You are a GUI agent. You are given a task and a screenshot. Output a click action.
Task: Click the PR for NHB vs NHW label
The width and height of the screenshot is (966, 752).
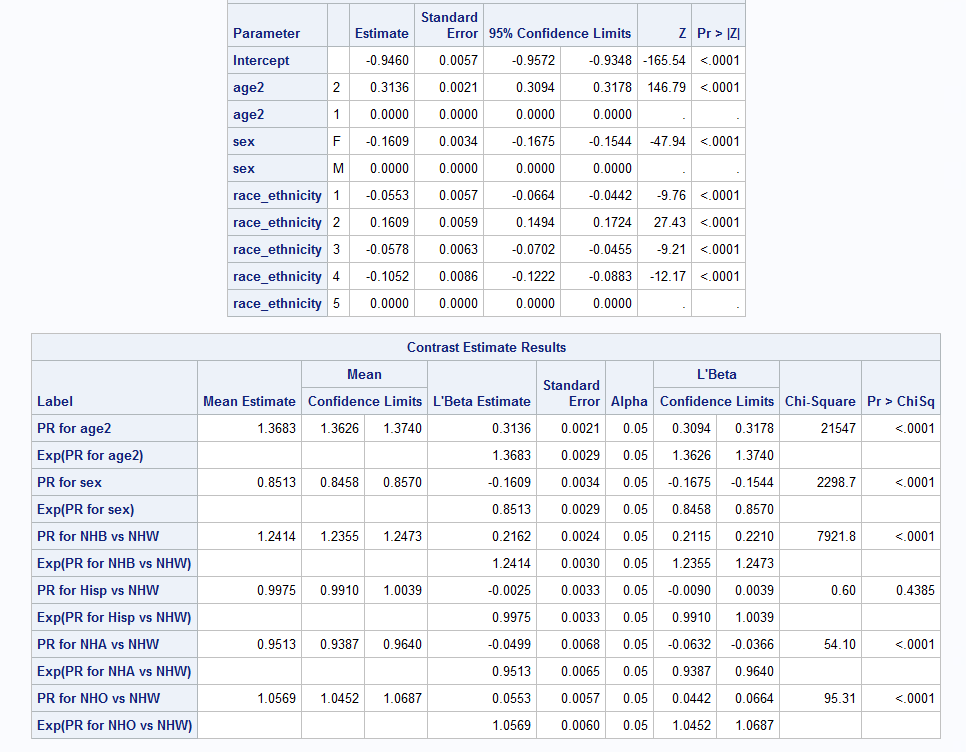[98, 536]
